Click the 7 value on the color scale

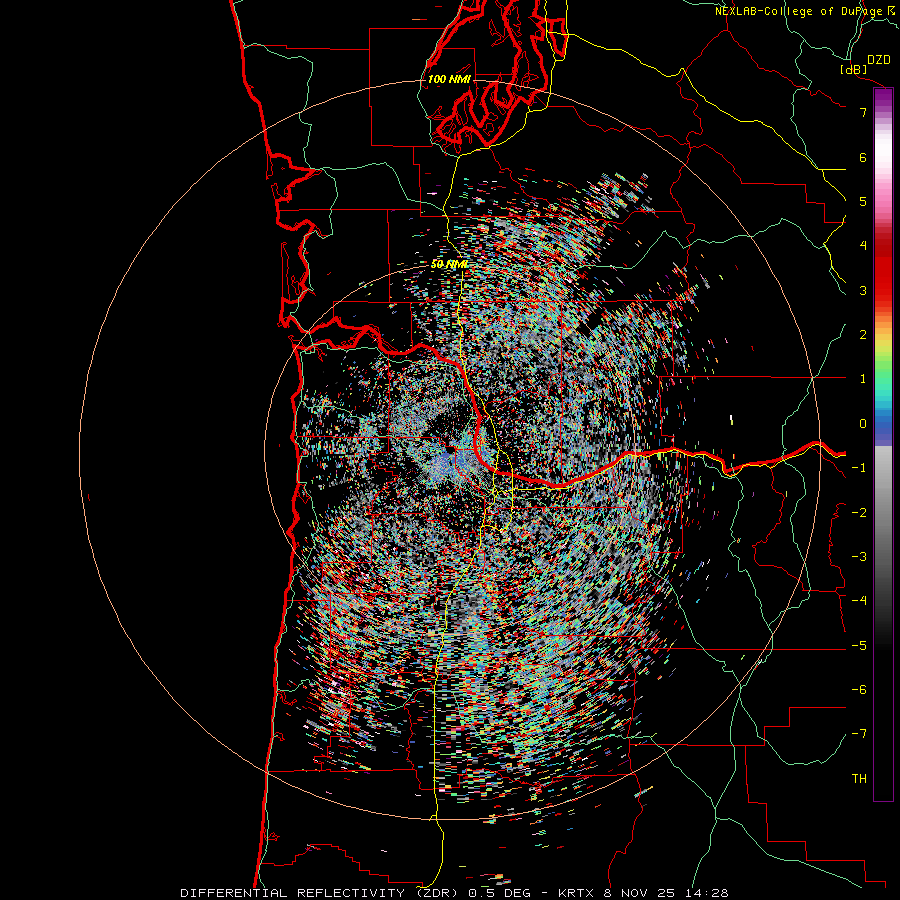pyautogui.click(x=863, y=112)
